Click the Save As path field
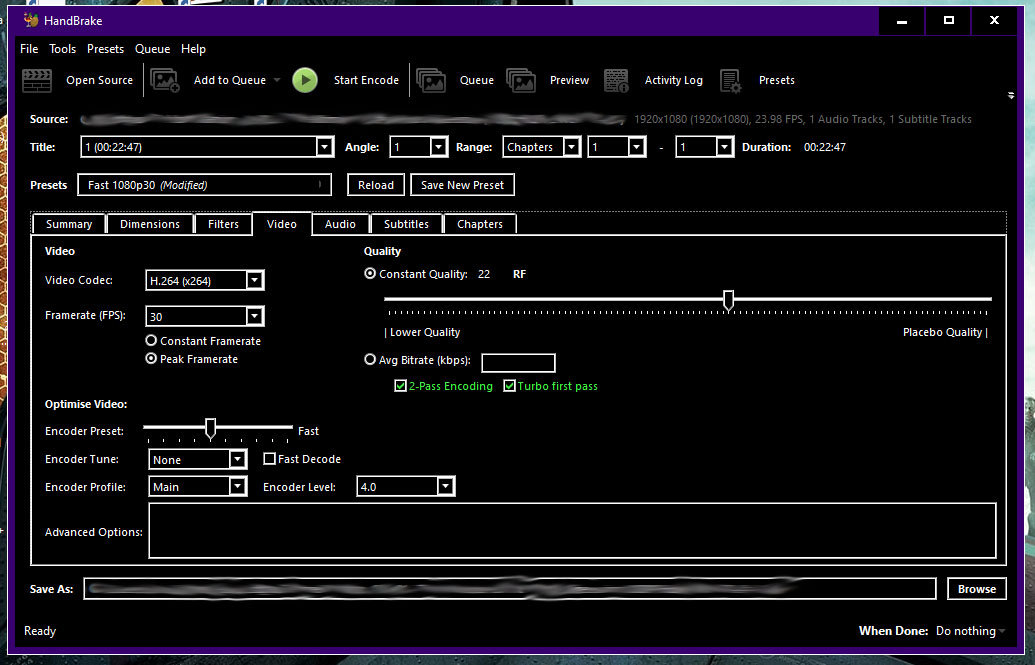1035x665 pixels. pyautogui.click(x=510, y=589)
